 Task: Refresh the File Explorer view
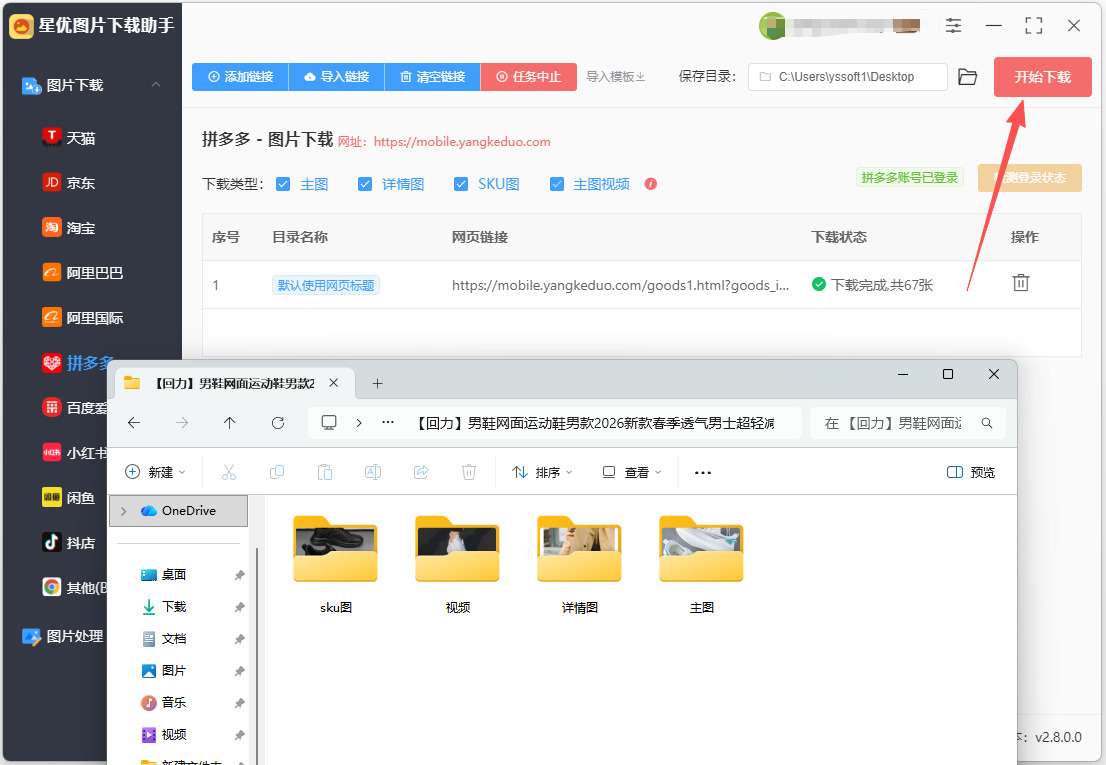click(278, 423)
